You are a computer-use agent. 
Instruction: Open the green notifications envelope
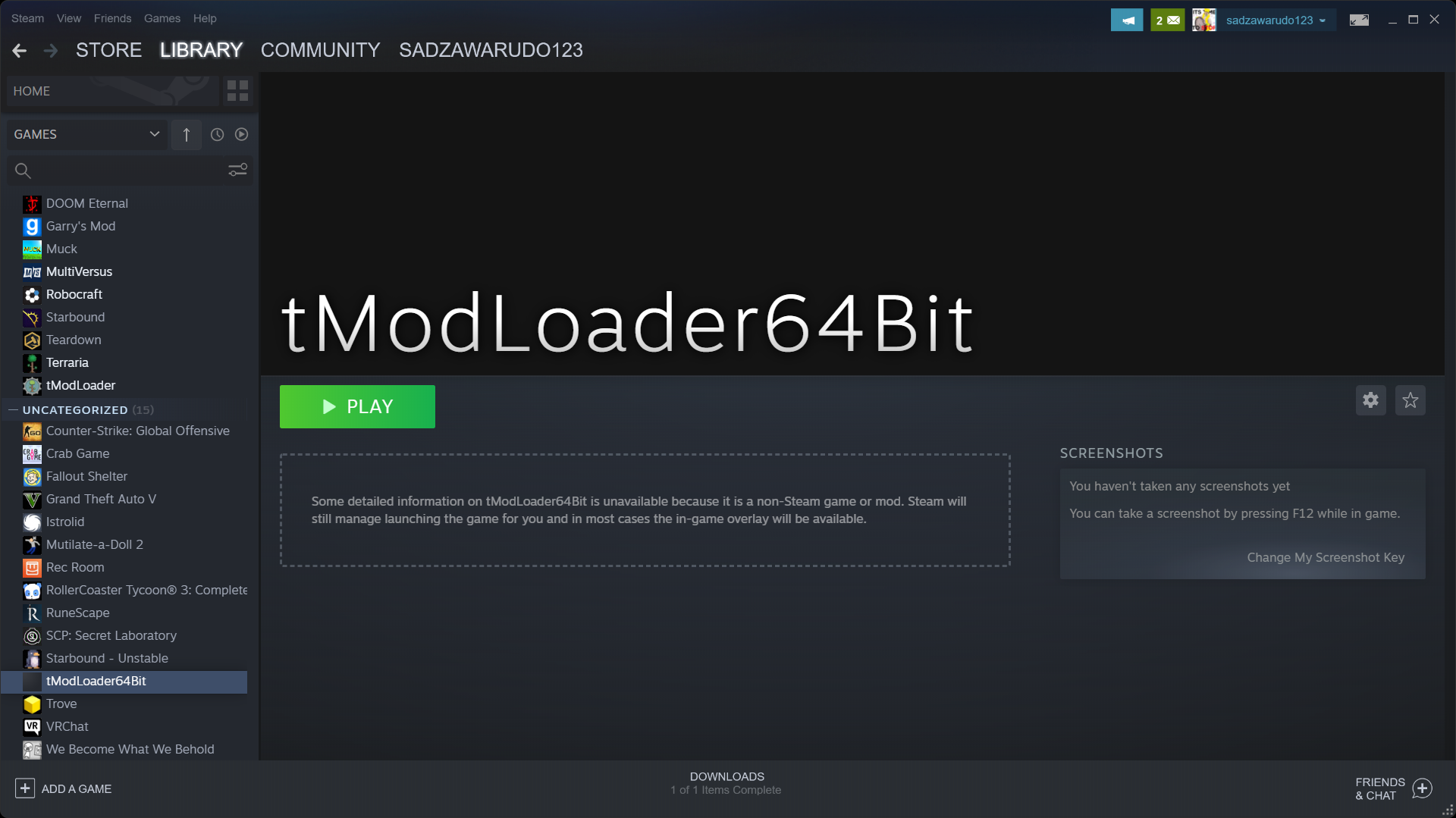pyautogui.click(x=1167, y=20)
